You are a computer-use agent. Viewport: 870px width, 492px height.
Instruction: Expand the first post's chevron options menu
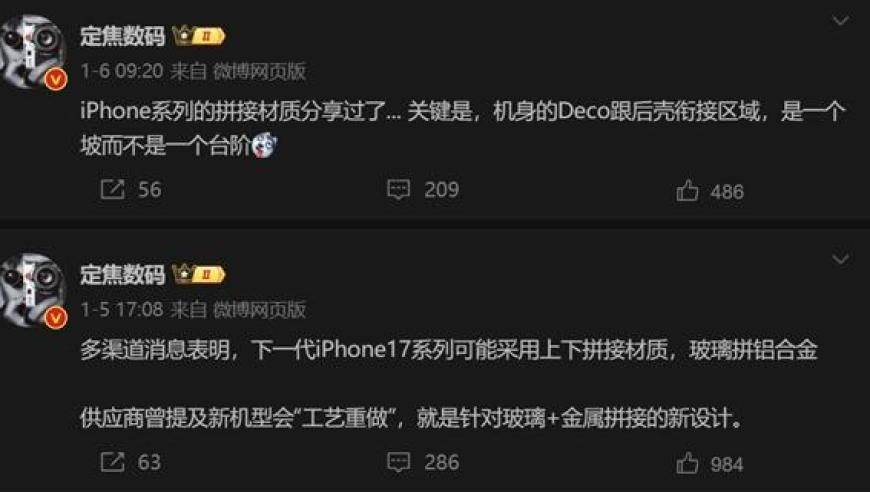841,21
